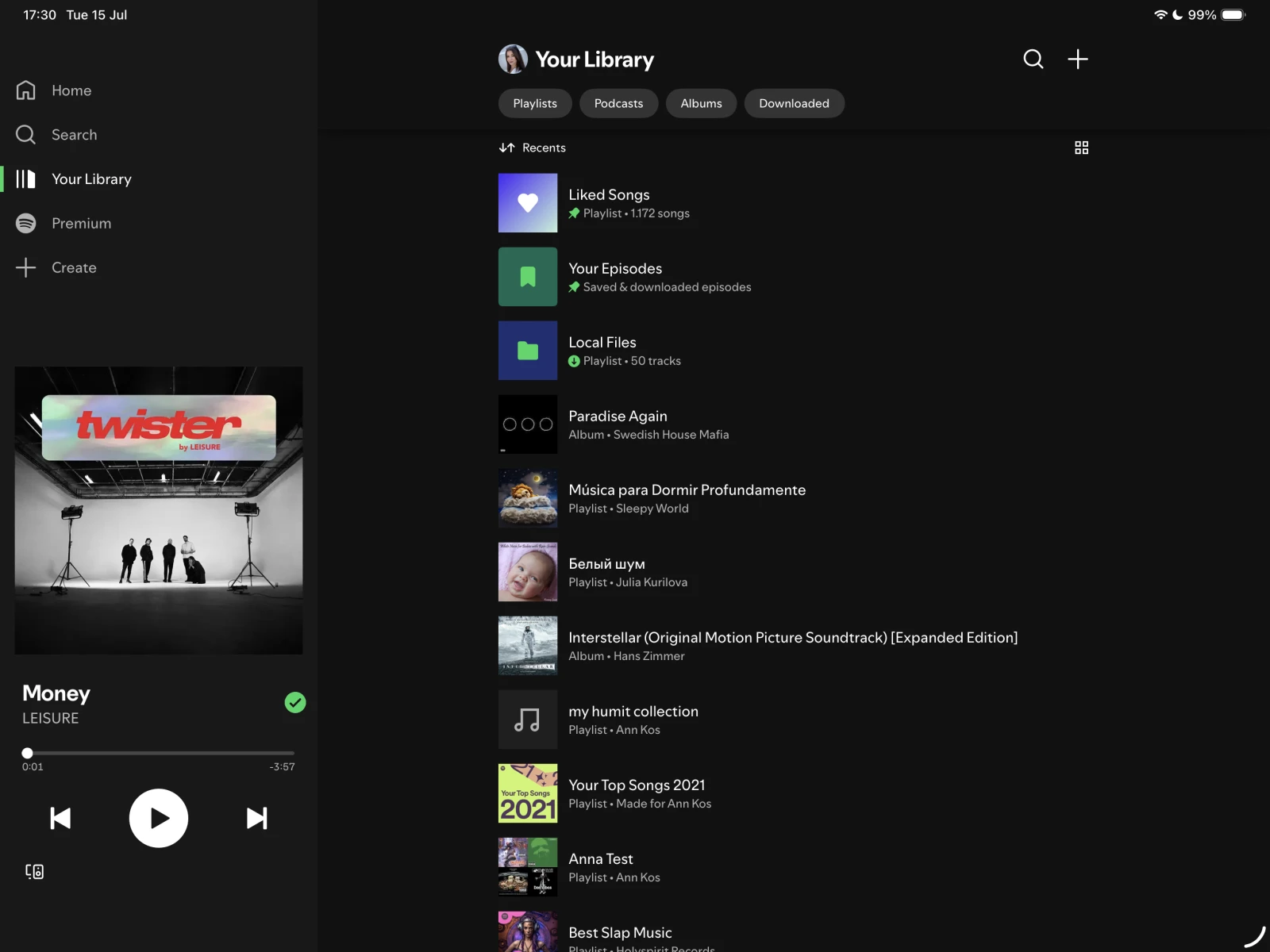
Task: Open profile avatar next to Your Library
Action: (513, 59)
